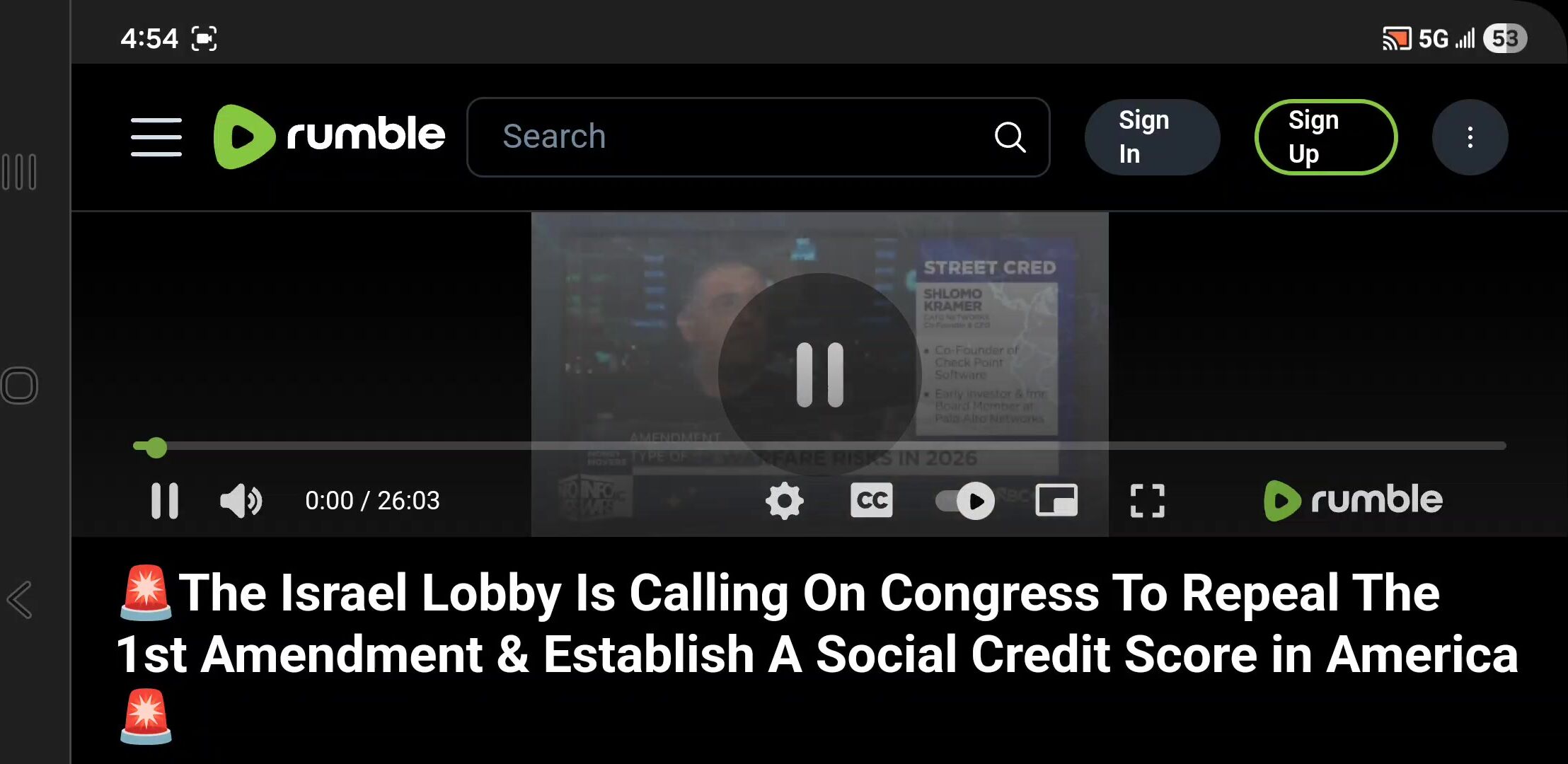The width and height of the screenshot is (1568, 764).
Task: Enable picture-in-picture mode
Action: (1056, 500)
